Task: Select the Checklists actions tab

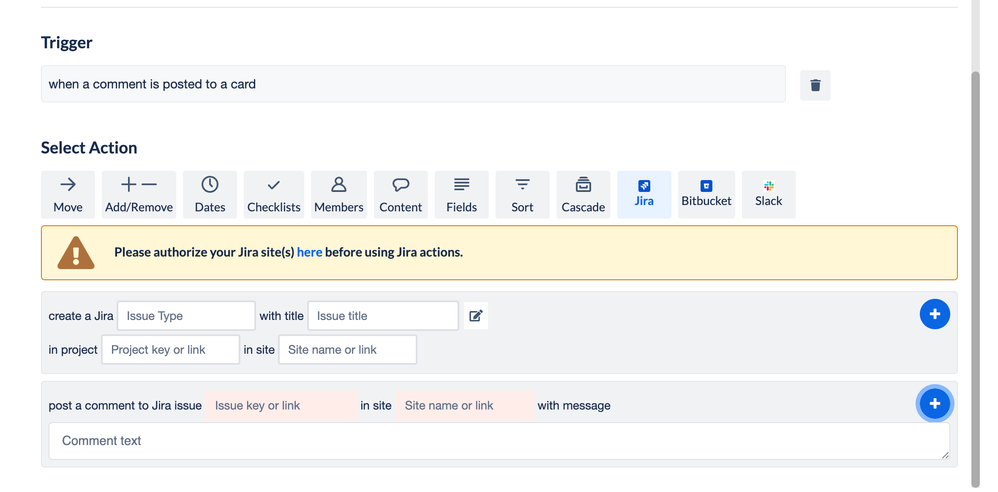Action: (x=274, y=195)
